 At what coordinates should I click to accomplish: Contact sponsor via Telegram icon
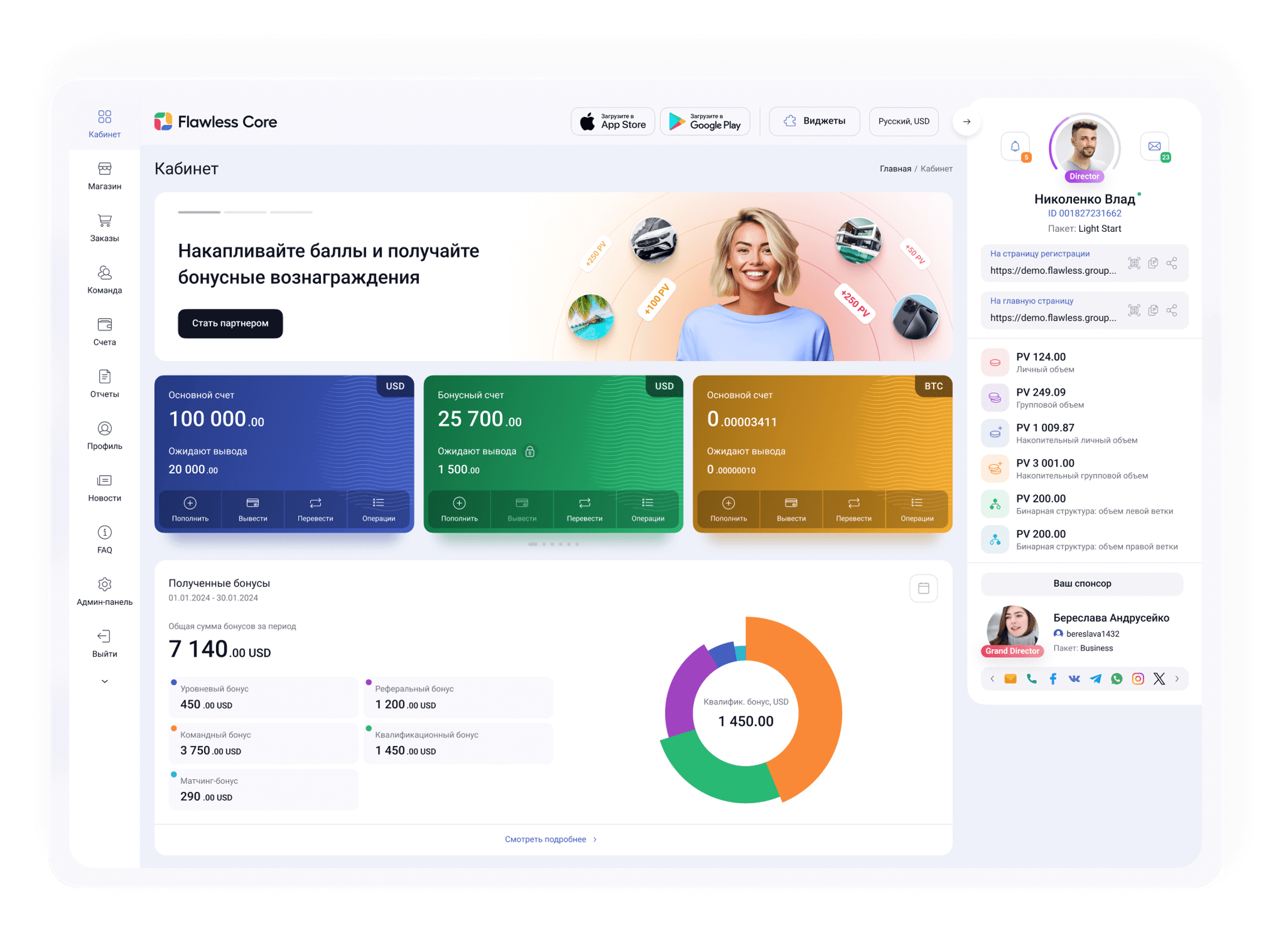[x=1095, y=679]
